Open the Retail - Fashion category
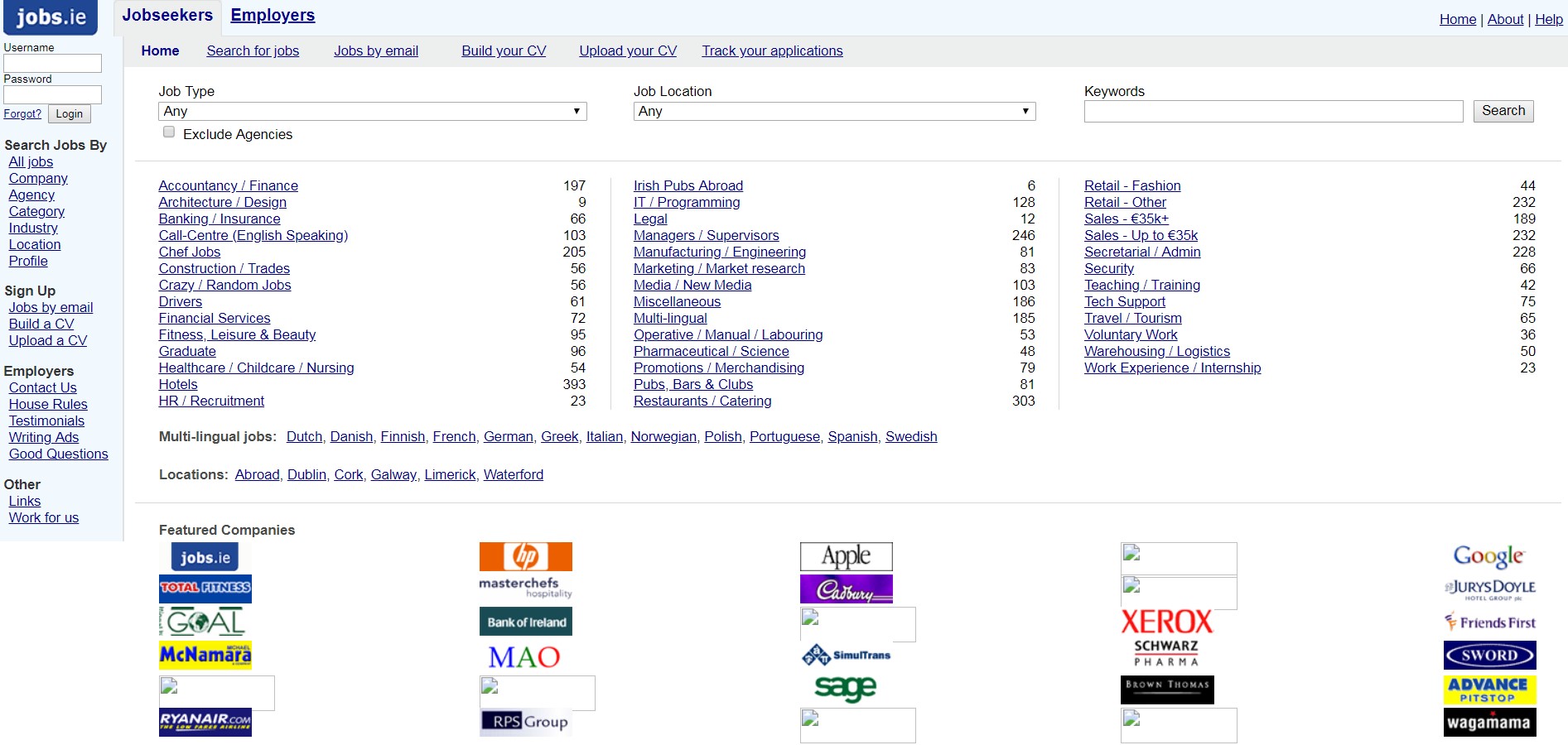This screenshot has height=745, width=1568. click(1132, 185)
